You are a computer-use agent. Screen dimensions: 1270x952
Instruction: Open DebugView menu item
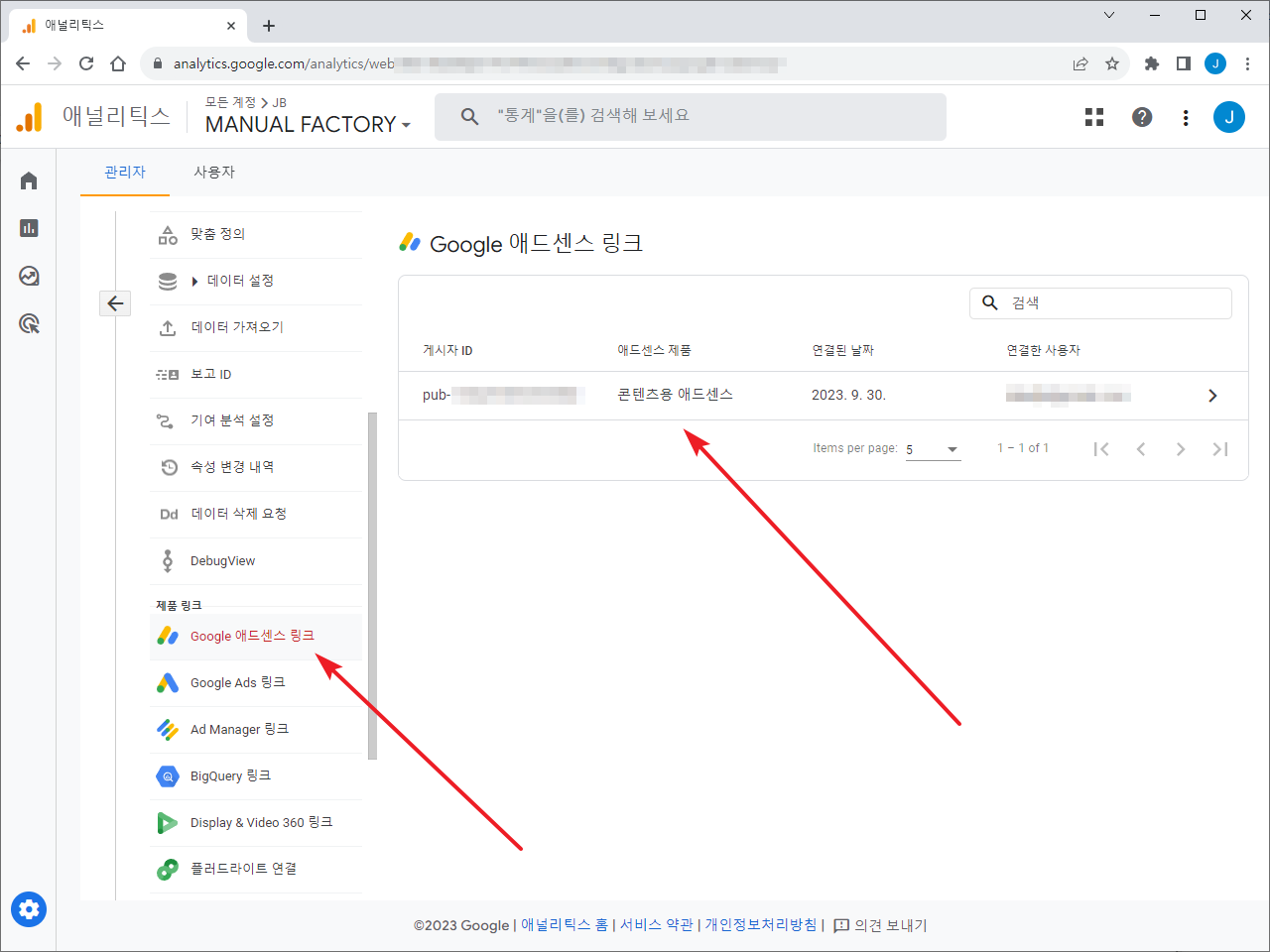[256, 560]
